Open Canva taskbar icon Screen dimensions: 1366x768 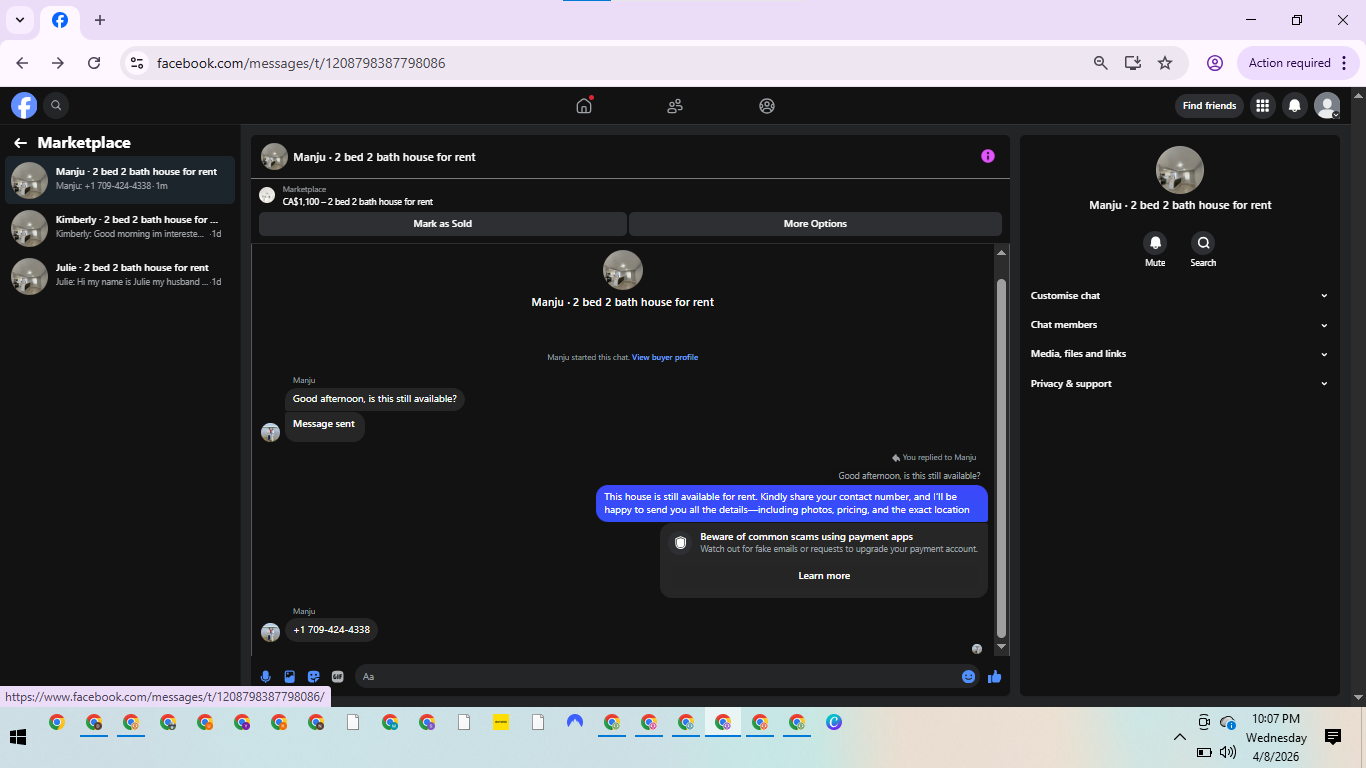(x=834, y=722)
